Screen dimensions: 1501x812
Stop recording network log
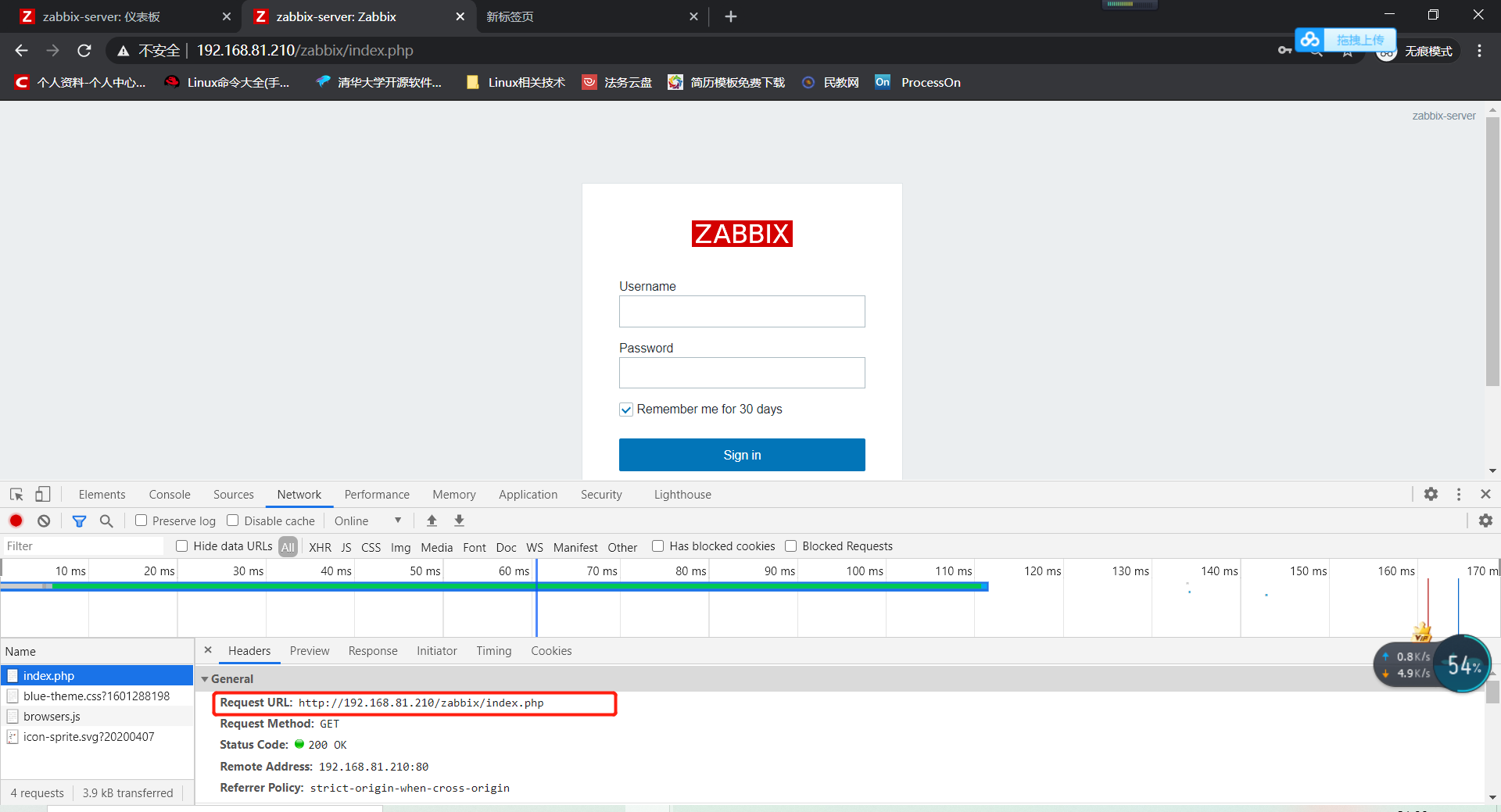[16, 520]
